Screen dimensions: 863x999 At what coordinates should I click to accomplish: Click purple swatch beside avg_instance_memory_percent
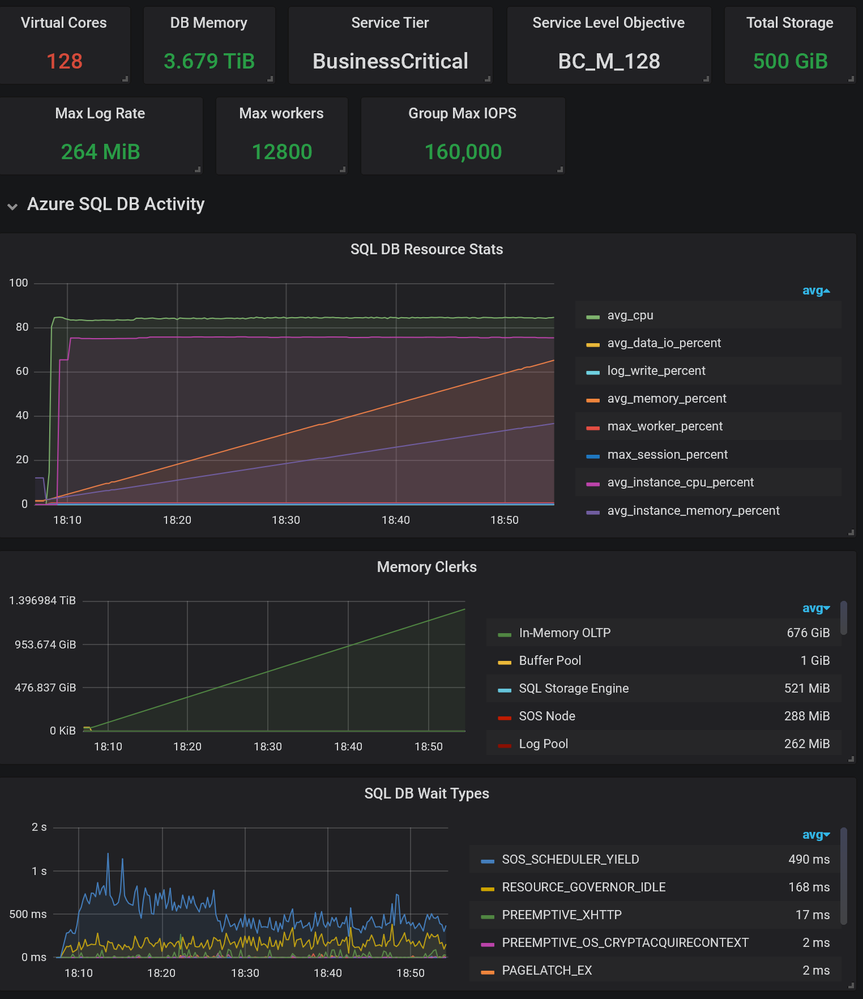(593, 512)
